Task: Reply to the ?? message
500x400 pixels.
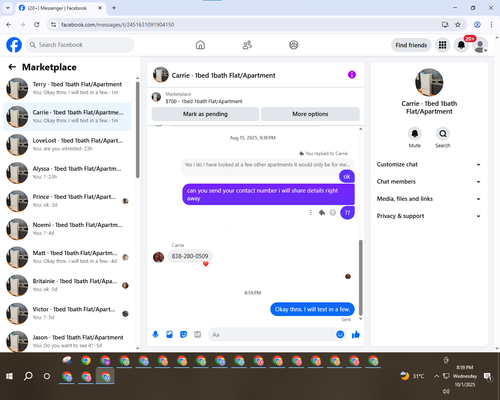Action: (x=322, y=212)
